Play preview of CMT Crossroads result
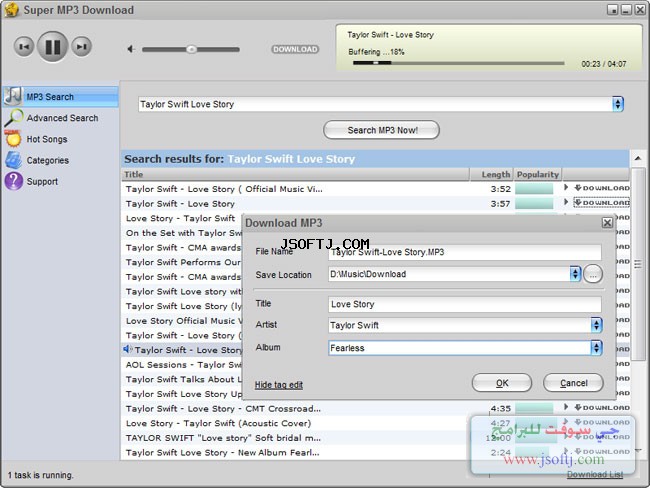The width and height of the screenshot is (650, 488). point(566,407)
